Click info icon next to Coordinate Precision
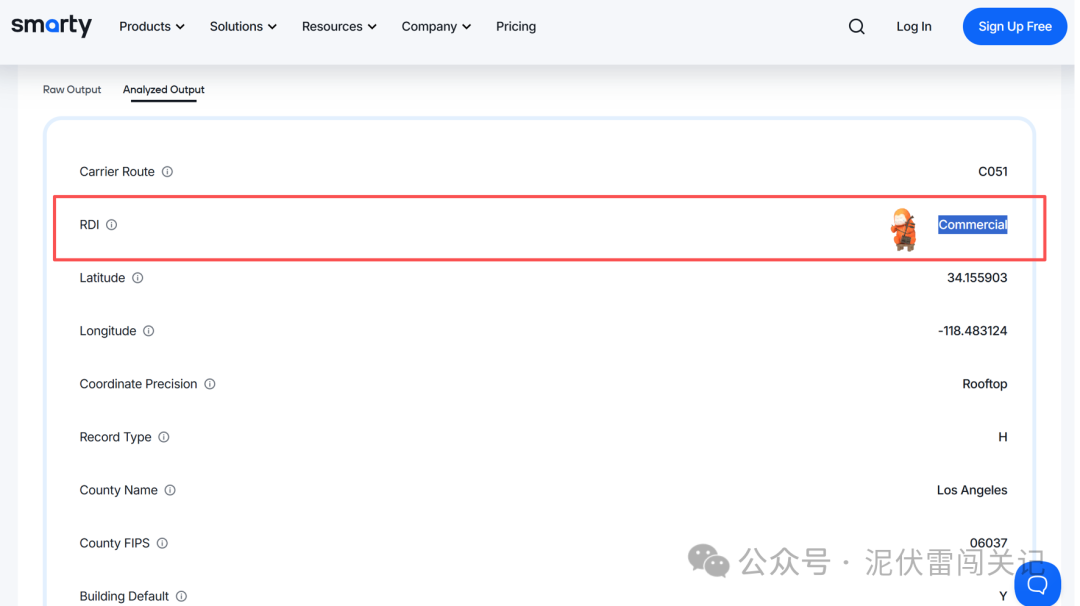This screenshot has height=606, width=1080. pos(210,384)
